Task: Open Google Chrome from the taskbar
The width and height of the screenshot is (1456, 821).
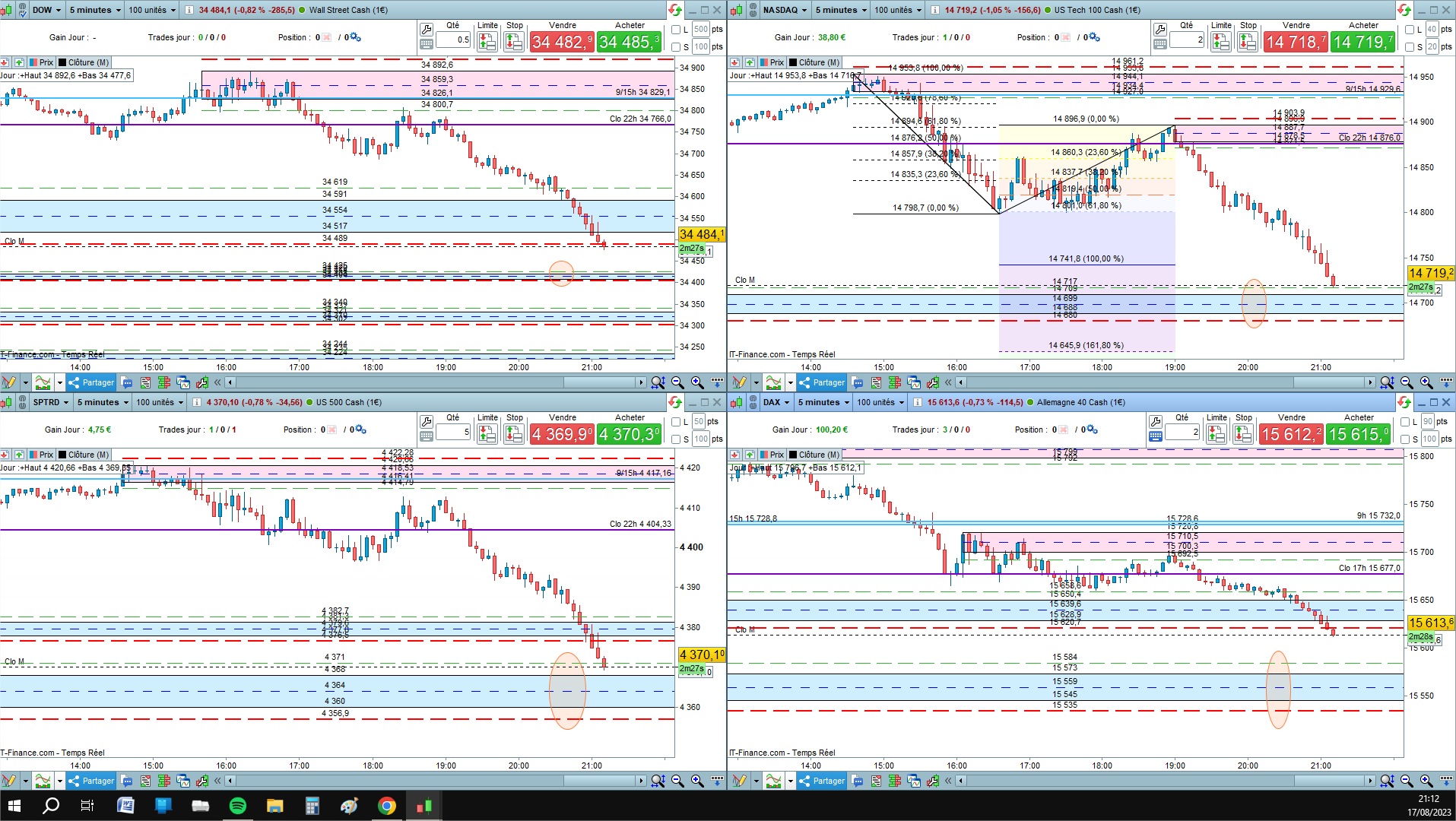Action: pyautogui.click(x=387, y=805)
